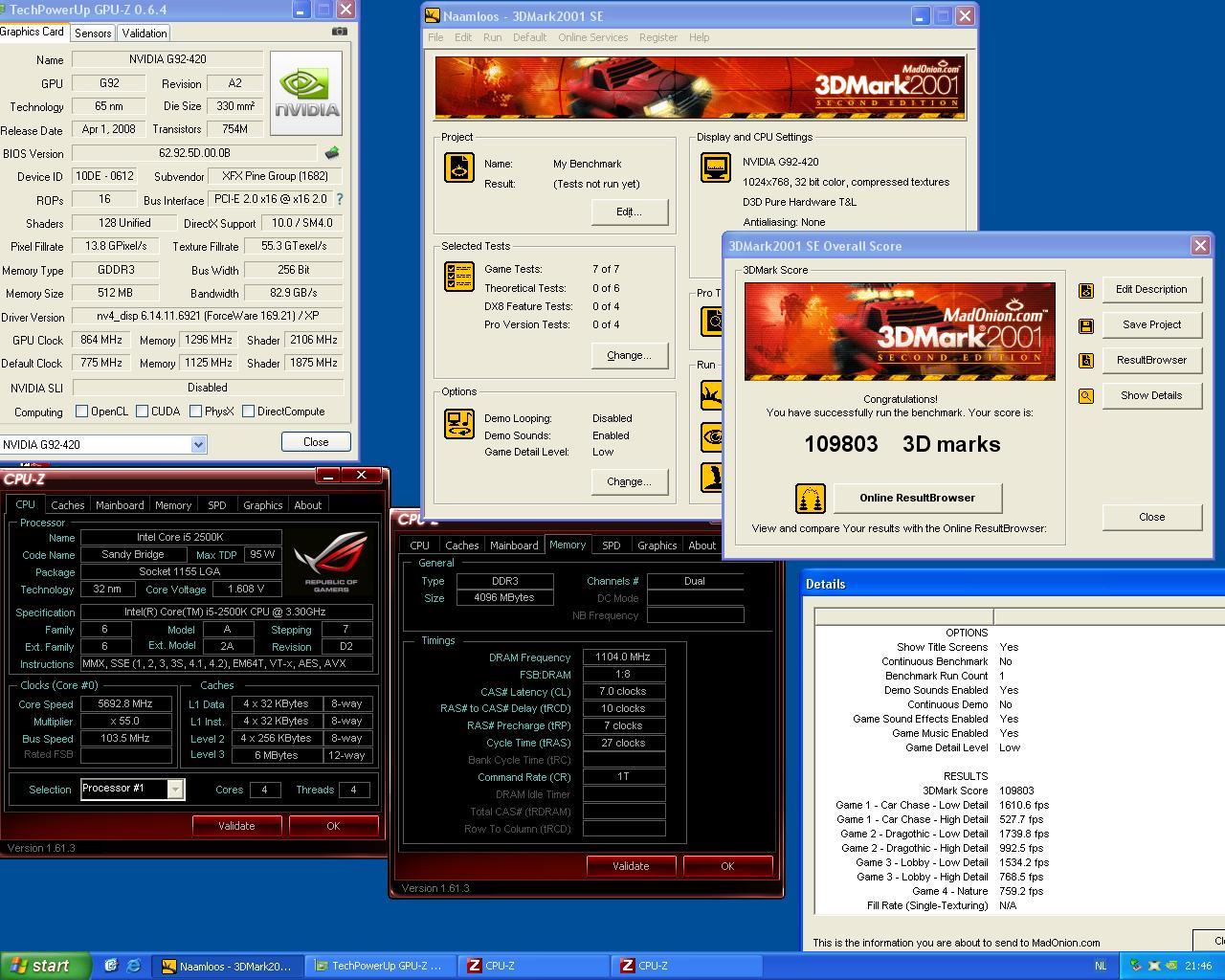Image resolution: width=1225 pixels, height=980 pixels.
Task: Click the NVIDIA tray icon
Action: 1170,966
